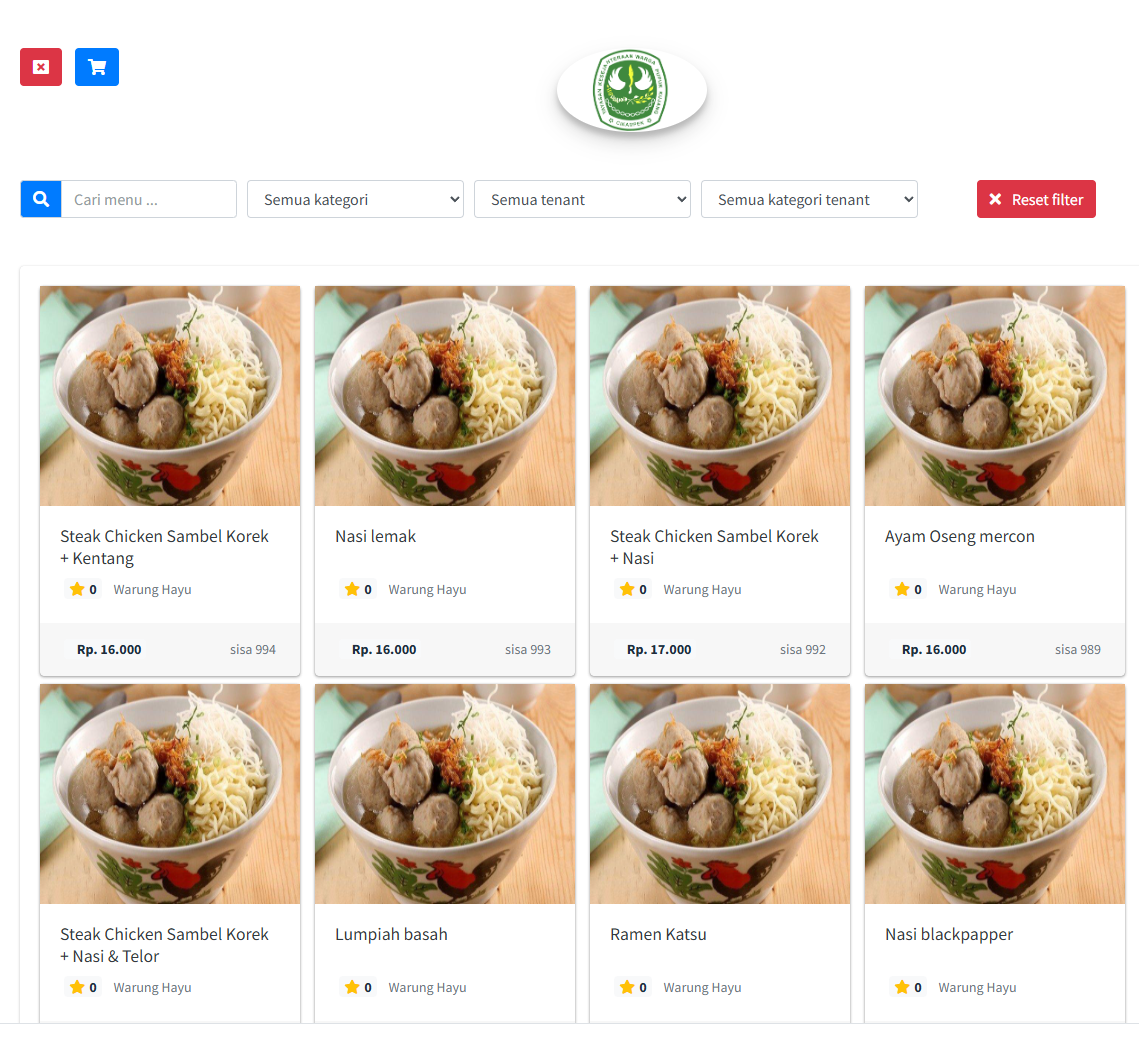Click the green circular logo at top
1139x1045 pixels.
[x=632, y=91]
